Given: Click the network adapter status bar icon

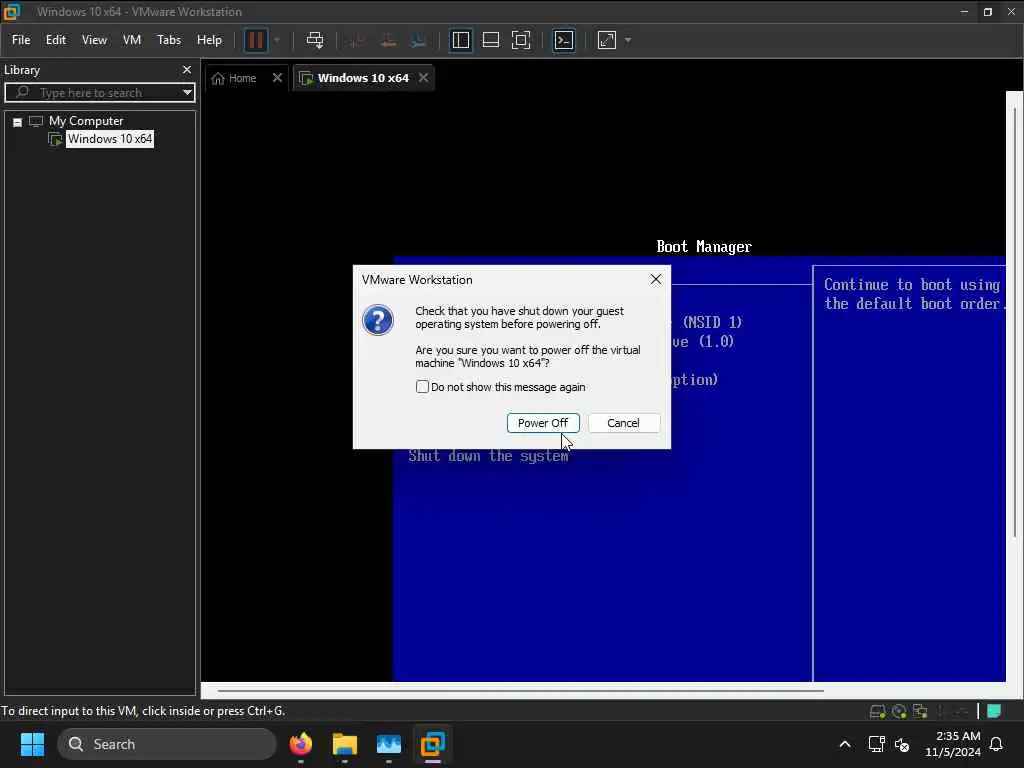Looking at the screenshot, I should click(921, 711).
